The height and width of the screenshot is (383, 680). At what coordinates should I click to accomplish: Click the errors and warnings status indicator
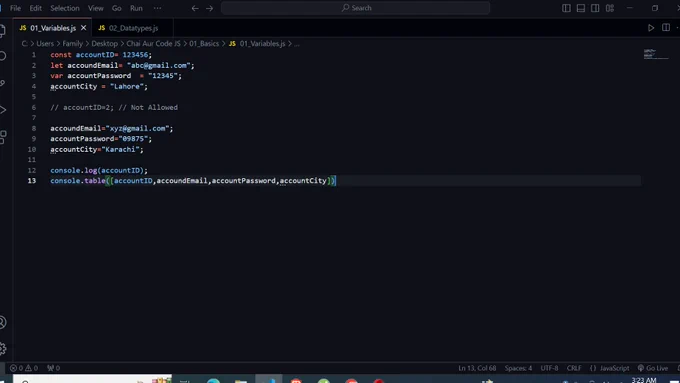click(24, 368)
